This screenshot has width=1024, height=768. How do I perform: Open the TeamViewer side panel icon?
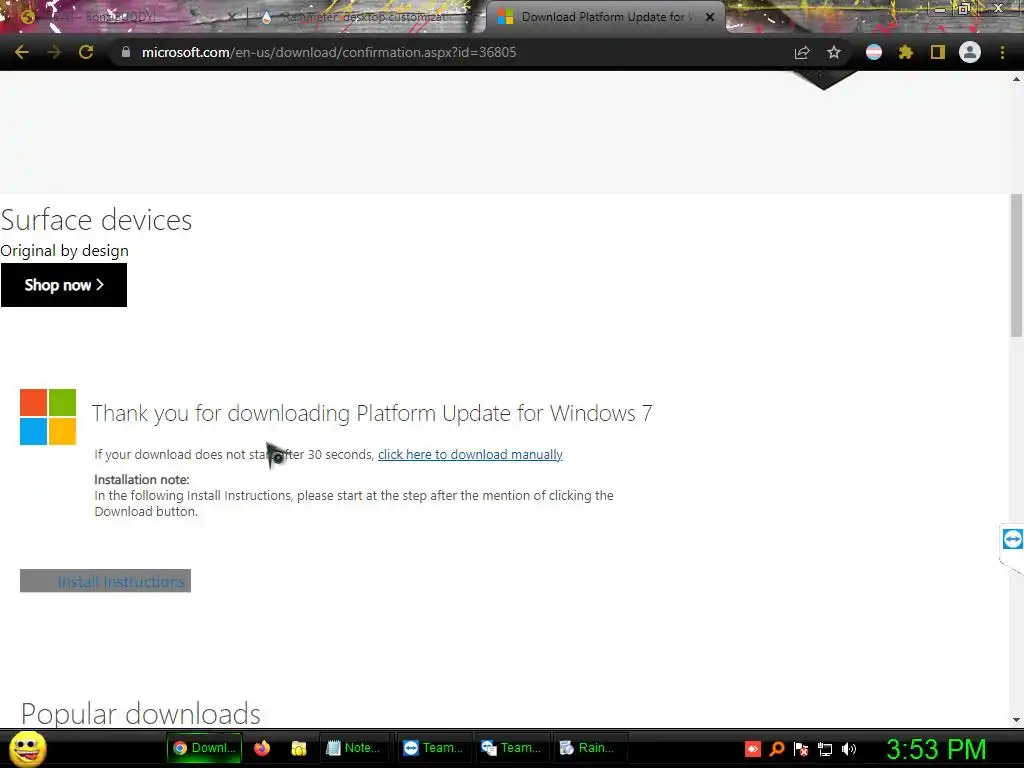(1012, 539)
